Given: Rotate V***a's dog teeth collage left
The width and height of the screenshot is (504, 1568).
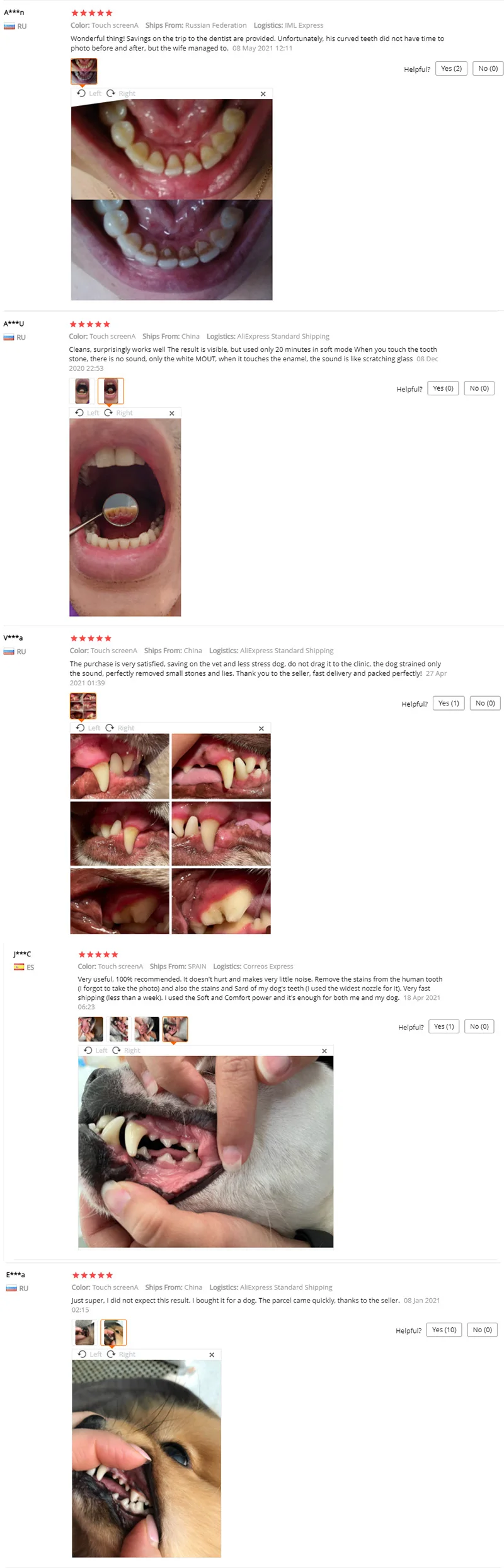Looking at the screenshot, I should 88,728.
